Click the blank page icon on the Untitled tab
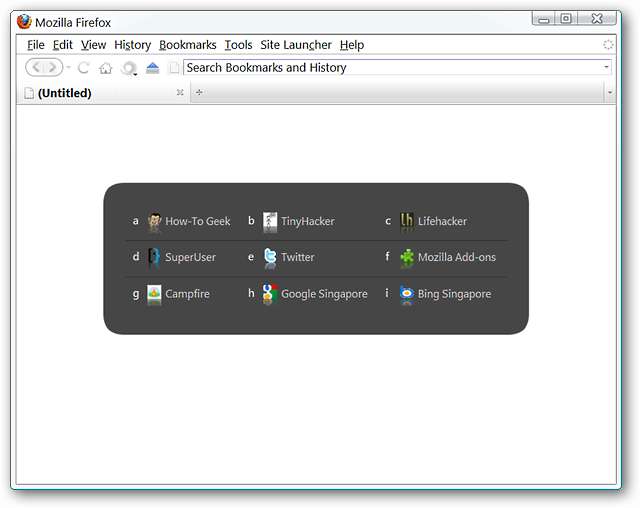This screenshot has width=640, height=508. (29, 93)
